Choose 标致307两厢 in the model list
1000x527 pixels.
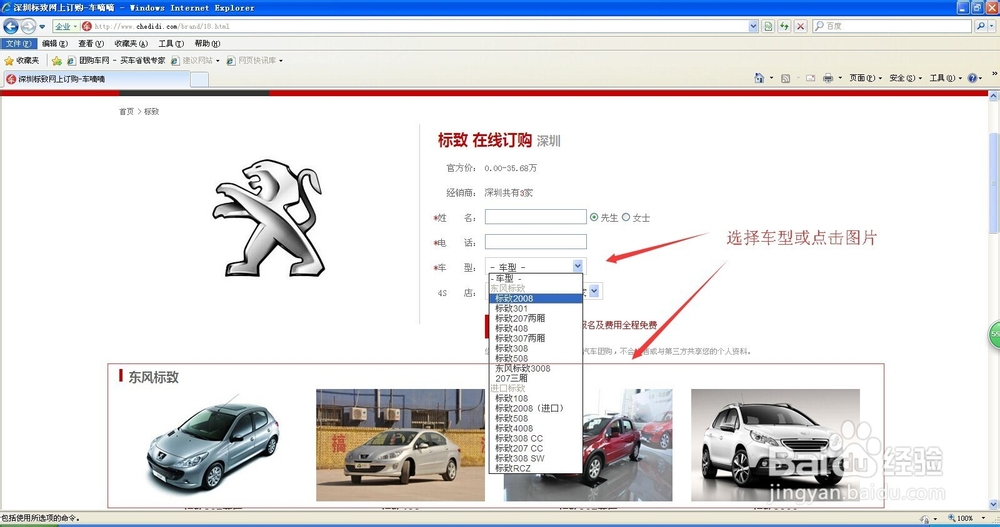(536, 338)
